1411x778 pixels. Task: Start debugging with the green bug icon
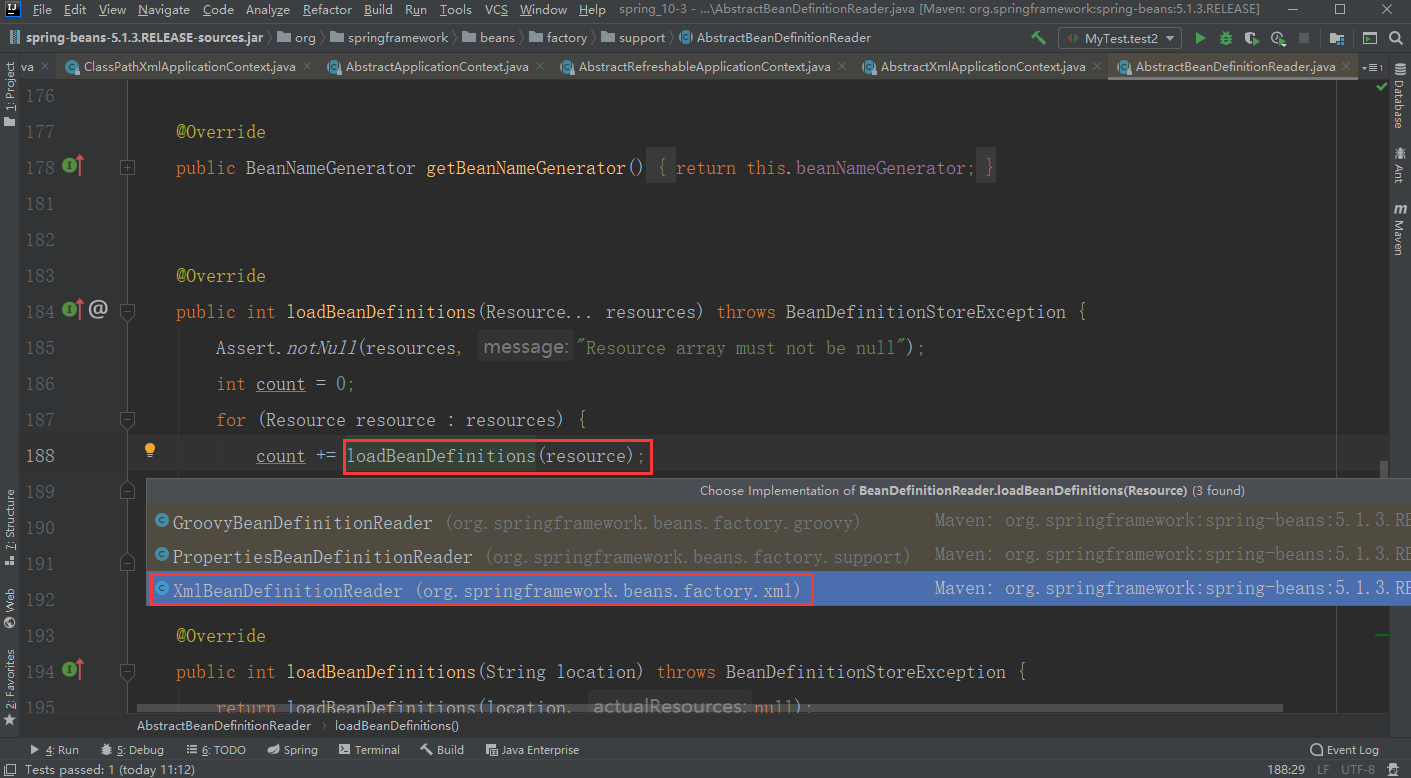tap(1226, 38)
